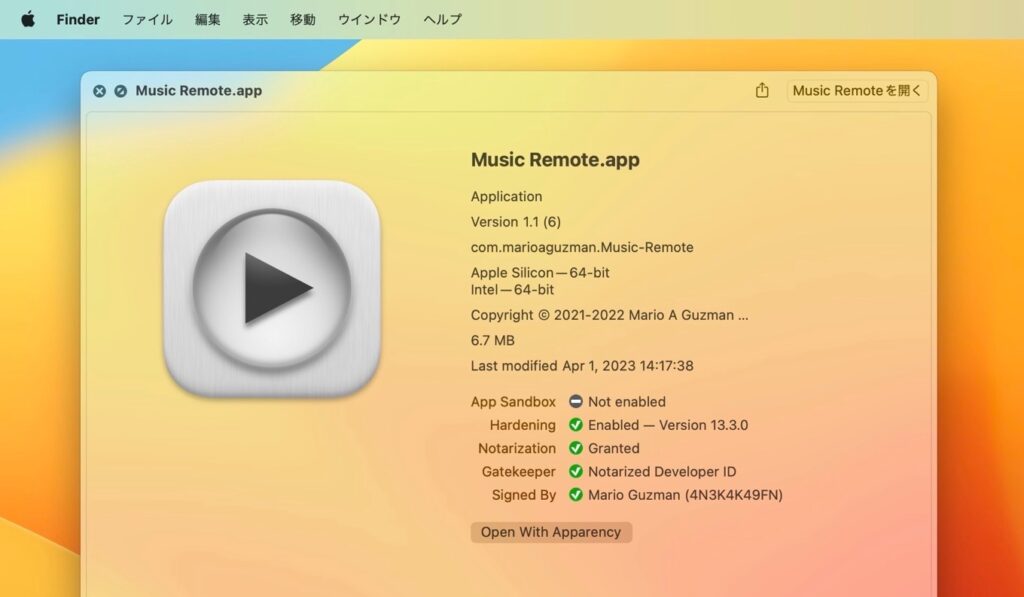Click the 'Open With Apparency' button
The width and height of the screenshot is (1024, 597).
[x=551, y=532]
